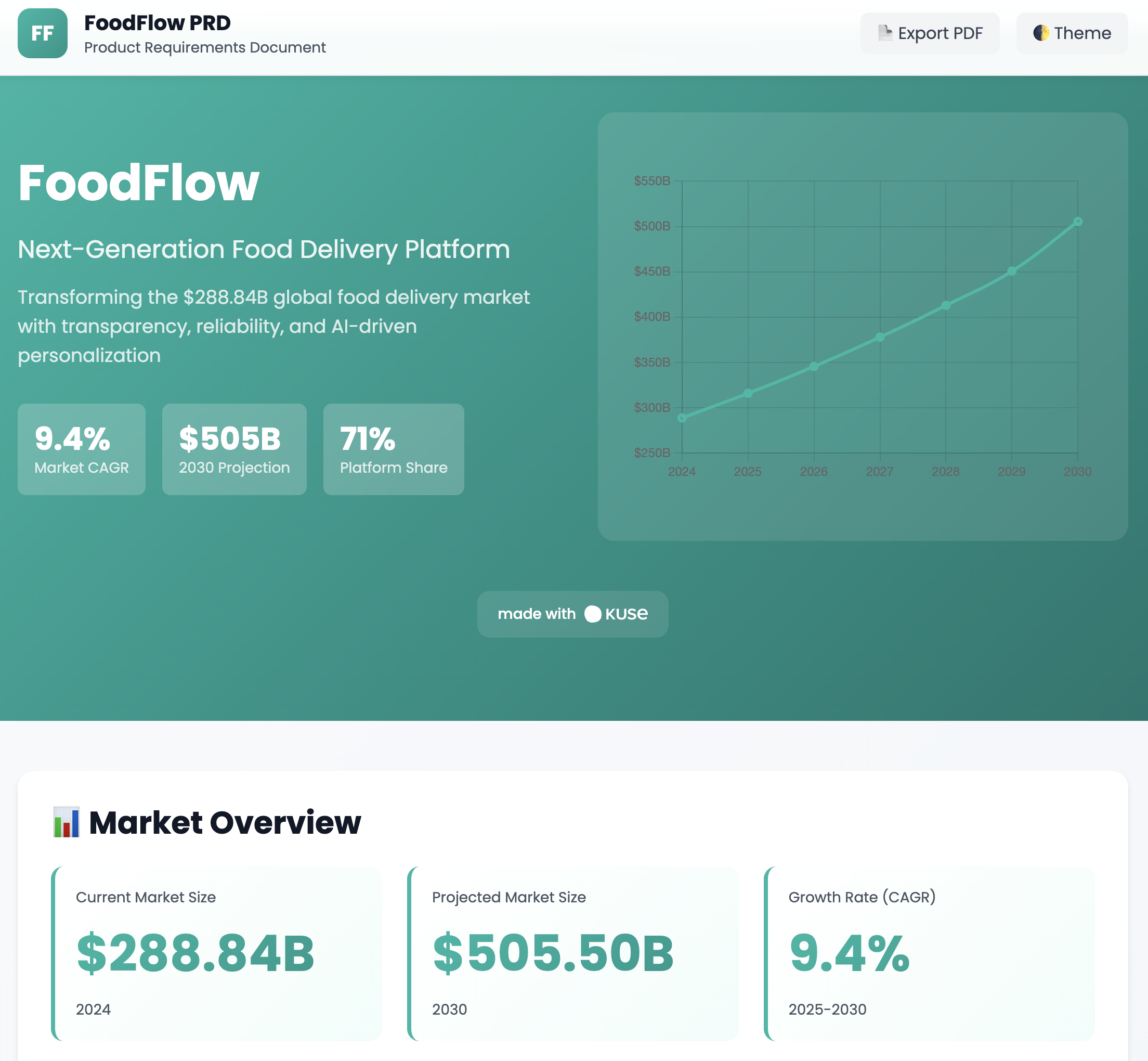
Task: Click the Current Market Size $288.84B card
Action: tap(216, 953)
